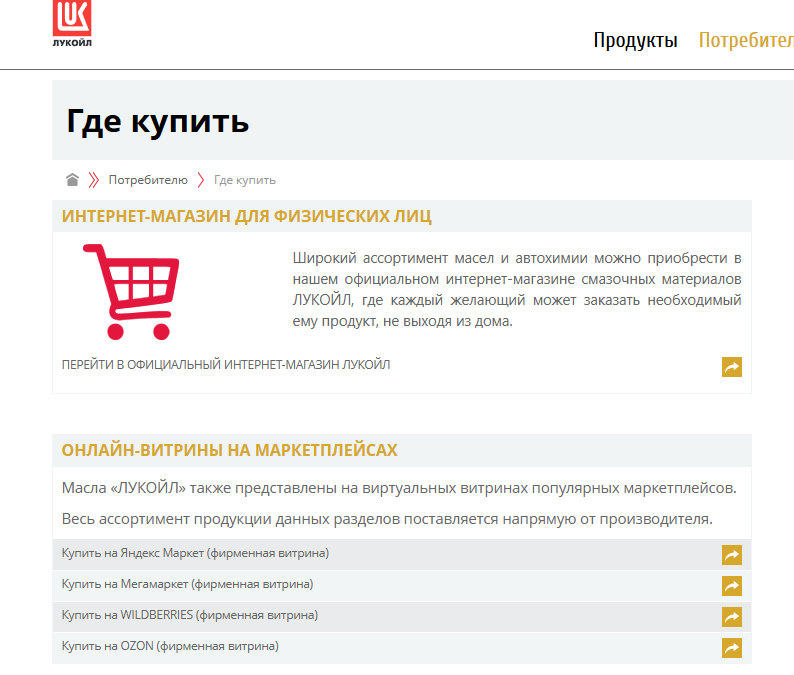Click arrow icon in OZON row
794x675 pixels.
(x=732, y=648)
